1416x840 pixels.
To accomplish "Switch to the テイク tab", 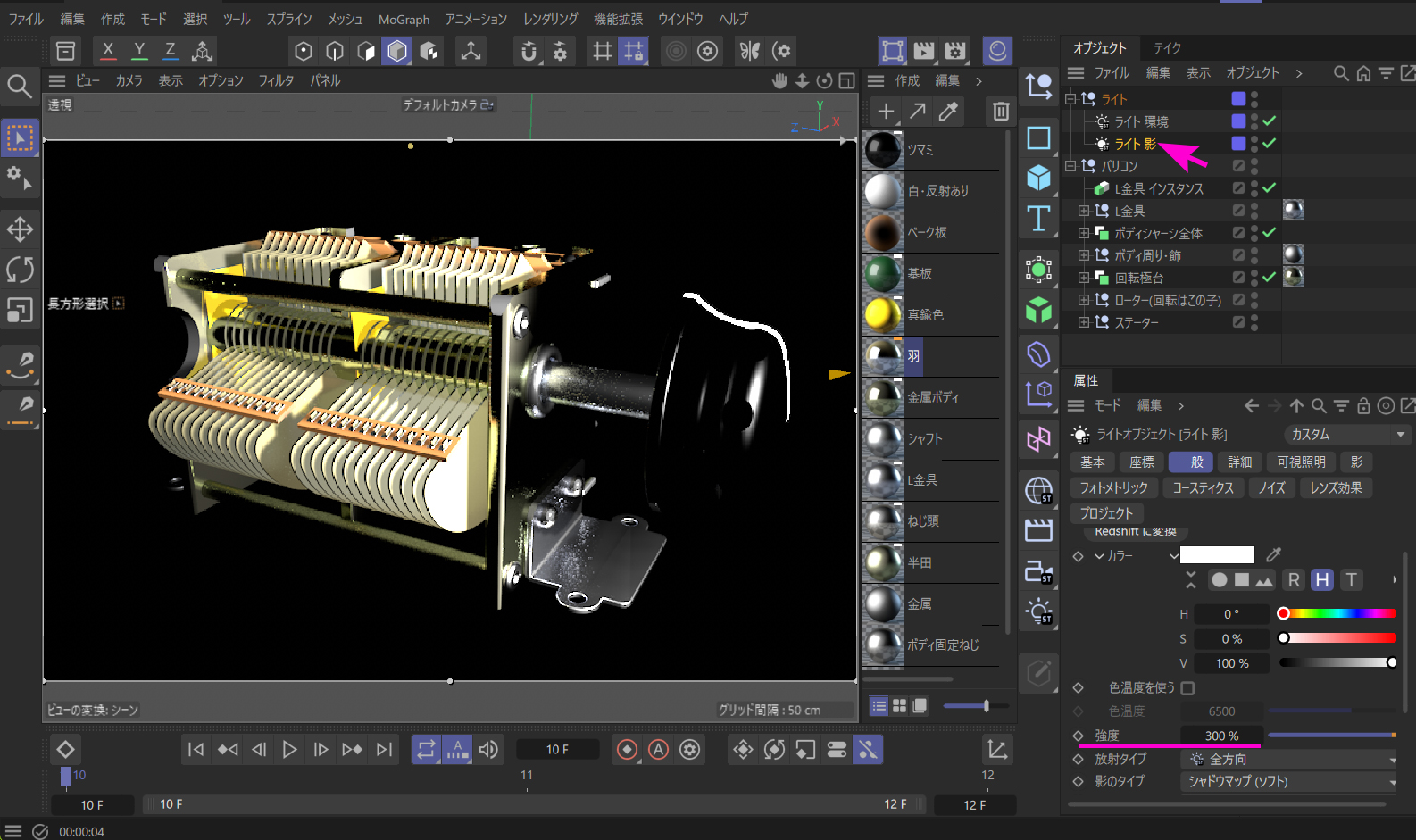I will pos(1167,48).
